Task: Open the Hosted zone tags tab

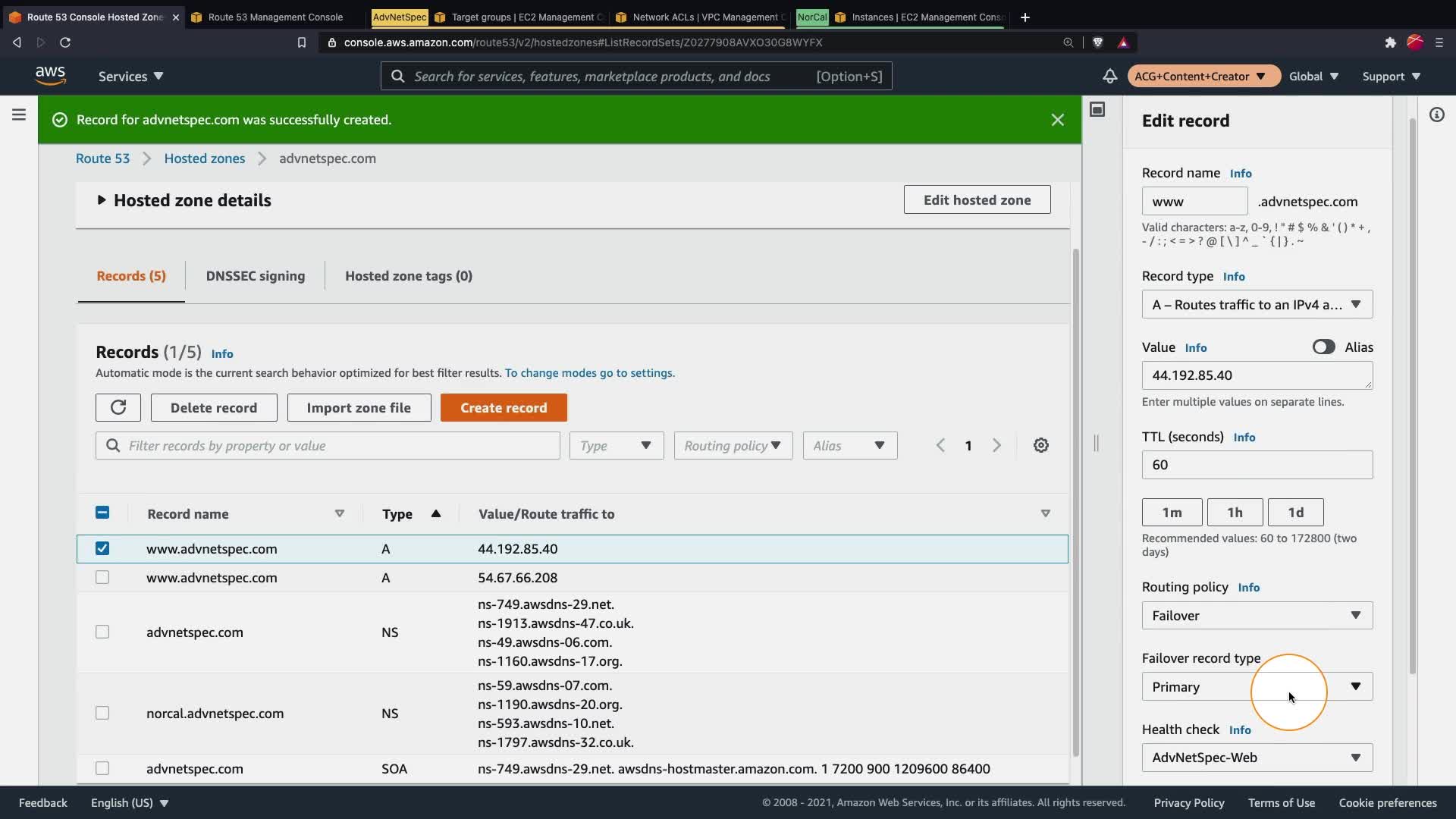Action: (x=408, y=276)
